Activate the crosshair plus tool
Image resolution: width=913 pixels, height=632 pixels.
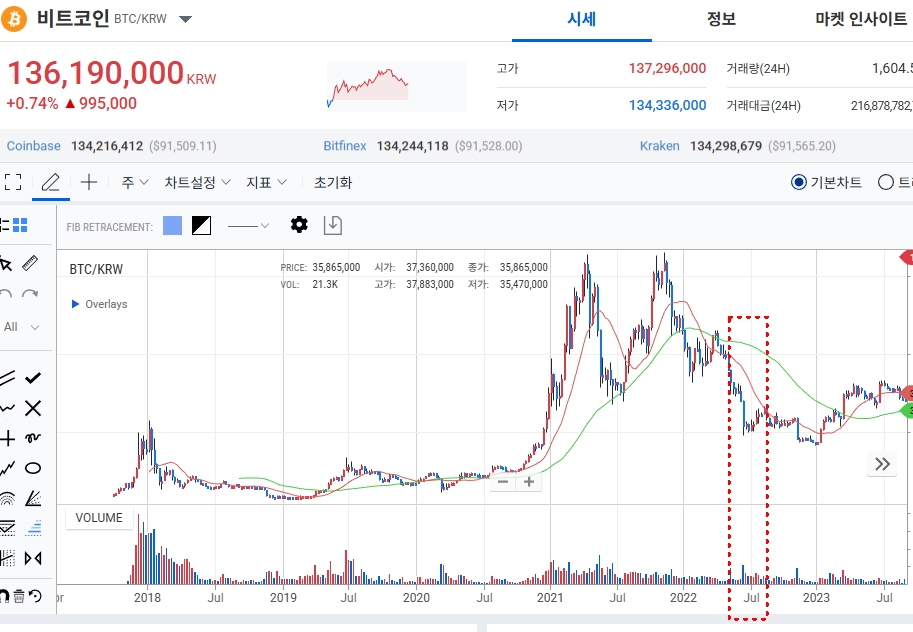point(89,182)
